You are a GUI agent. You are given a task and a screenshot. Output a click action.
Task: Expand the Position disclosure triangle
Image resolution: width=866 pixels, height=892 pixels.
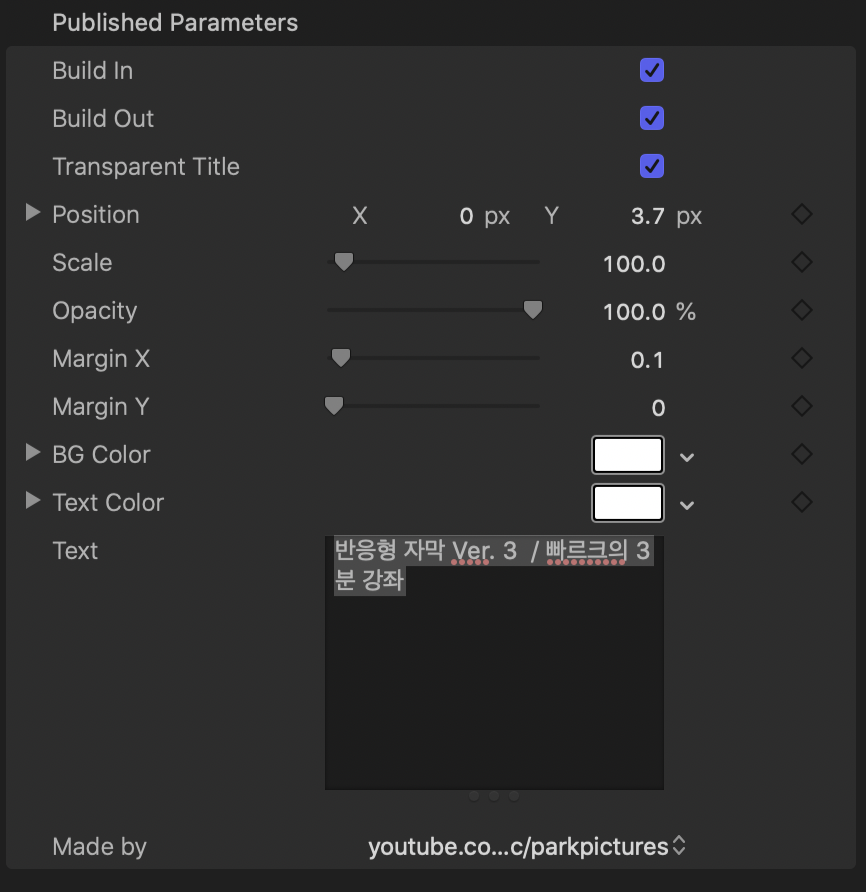tap(33, 213)
